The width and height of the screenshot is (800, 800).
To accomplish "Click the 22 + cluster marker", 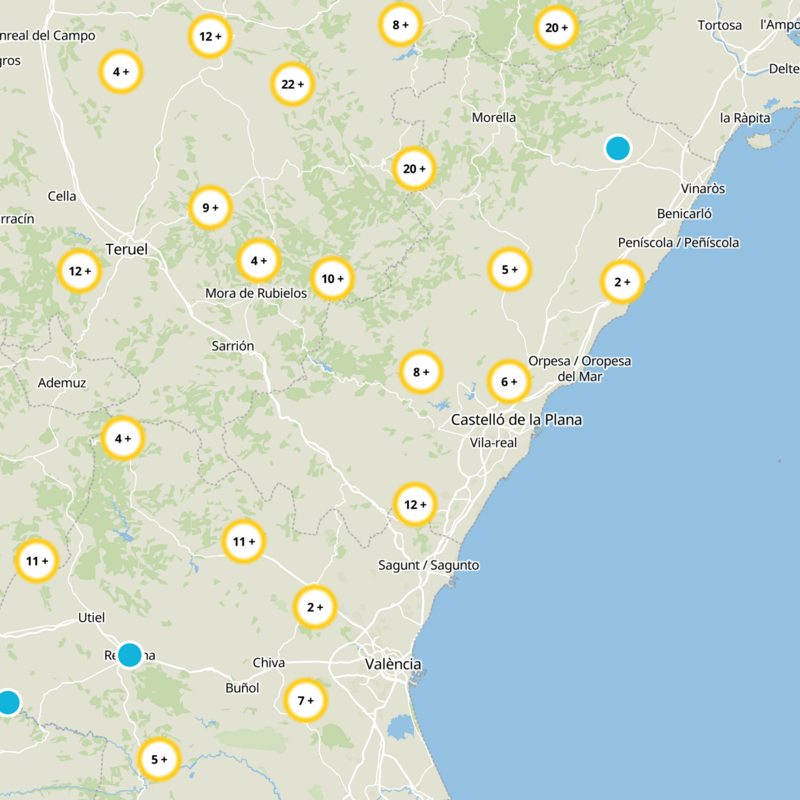I will pyautogui.click(x=292, y=84).
